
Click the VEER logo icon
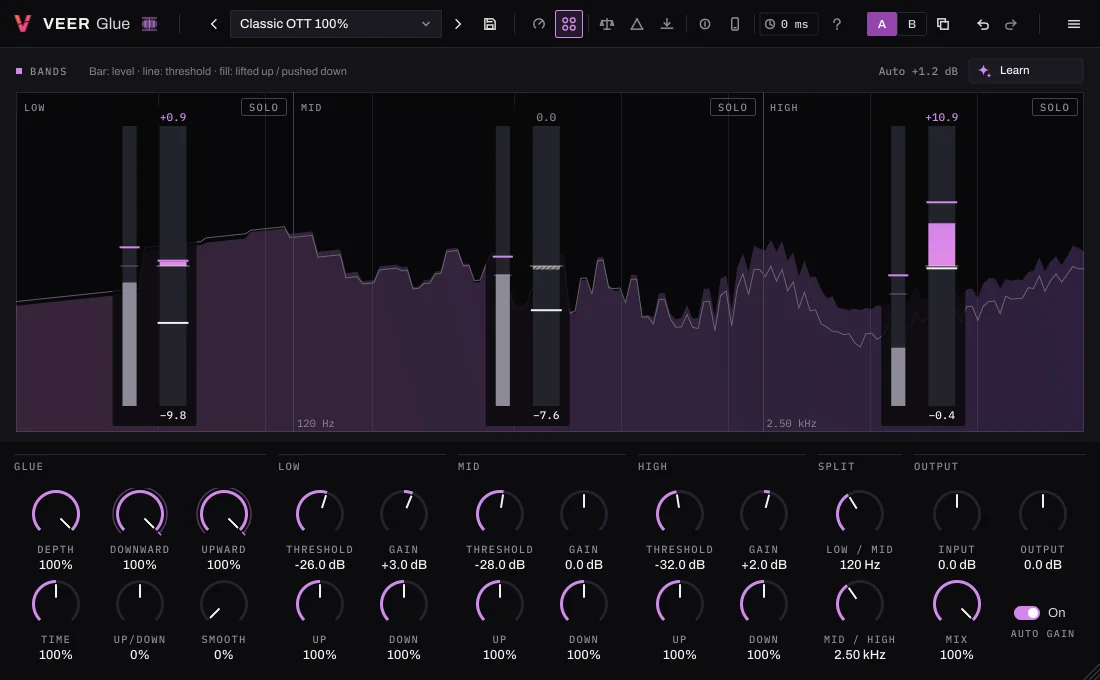[22, 24]
